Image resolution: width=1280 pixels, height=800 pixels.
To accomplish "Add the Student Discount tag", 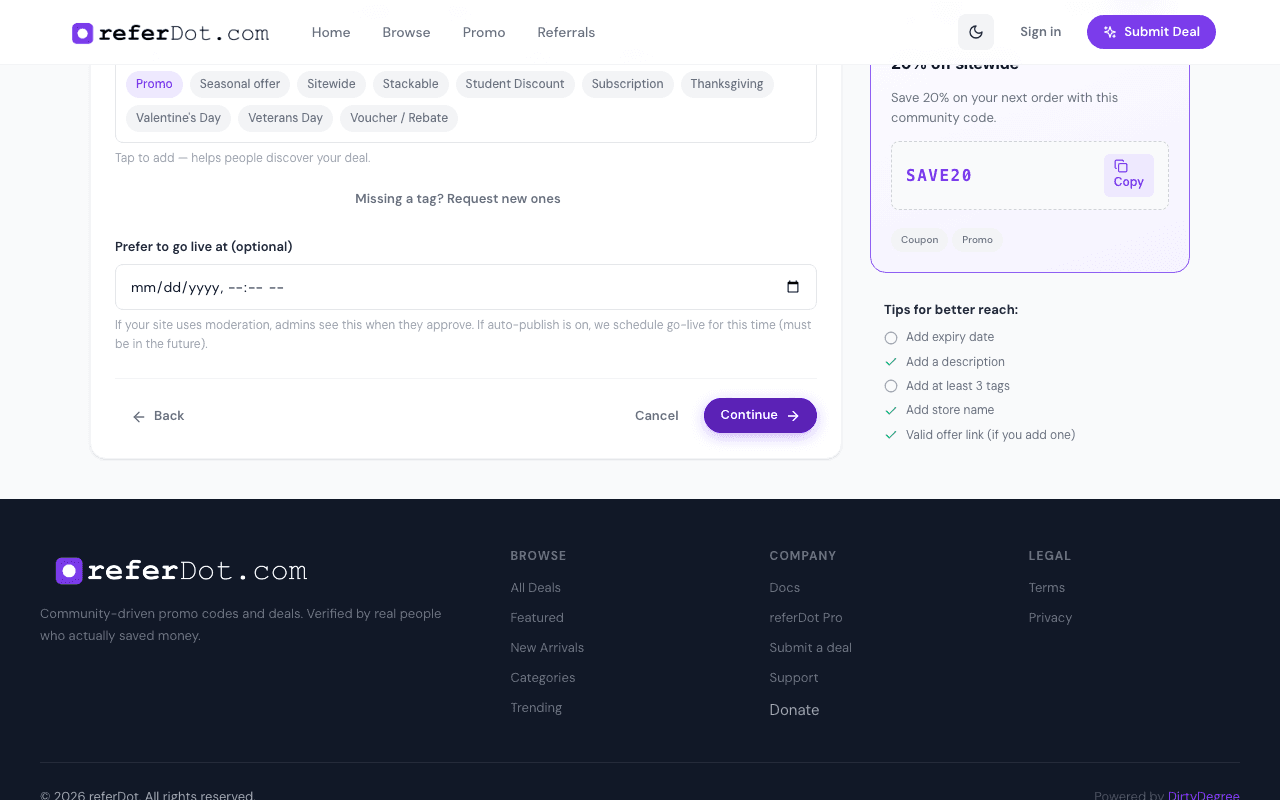I will coord(515,84).
